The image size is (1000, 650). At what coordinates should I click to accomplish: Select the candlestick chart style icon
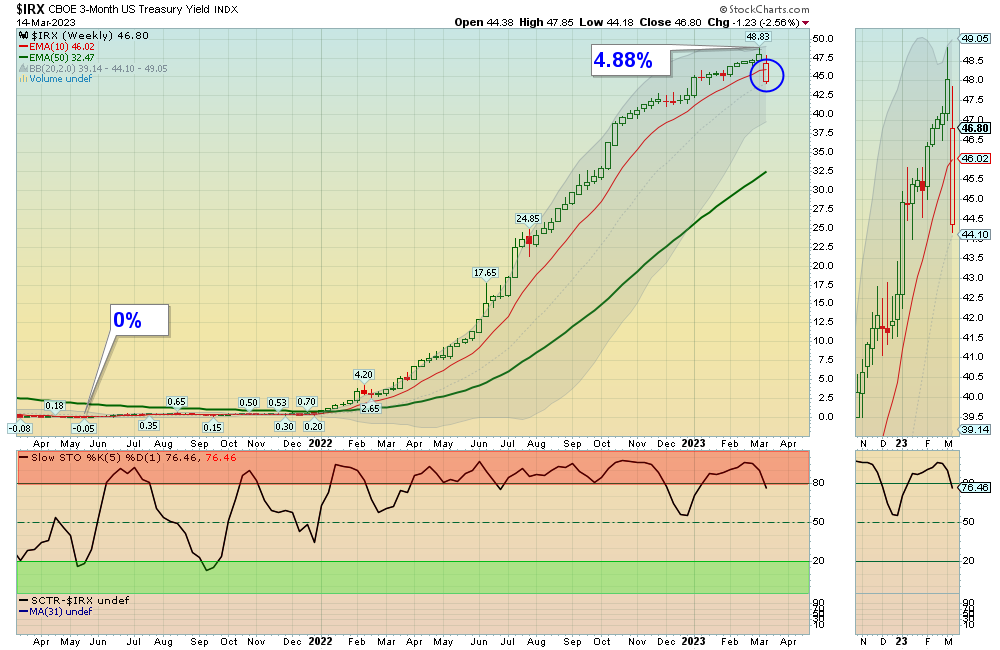point(22,33)
